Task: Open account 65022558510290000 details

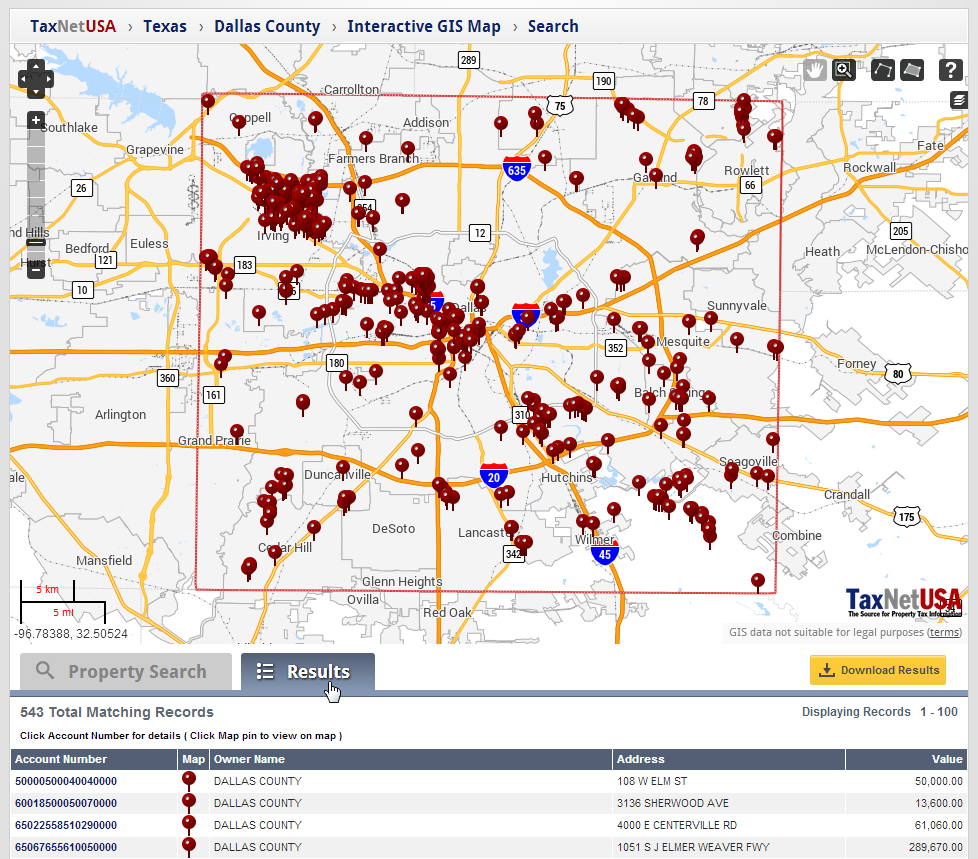Action: click(x=66, y=825)
